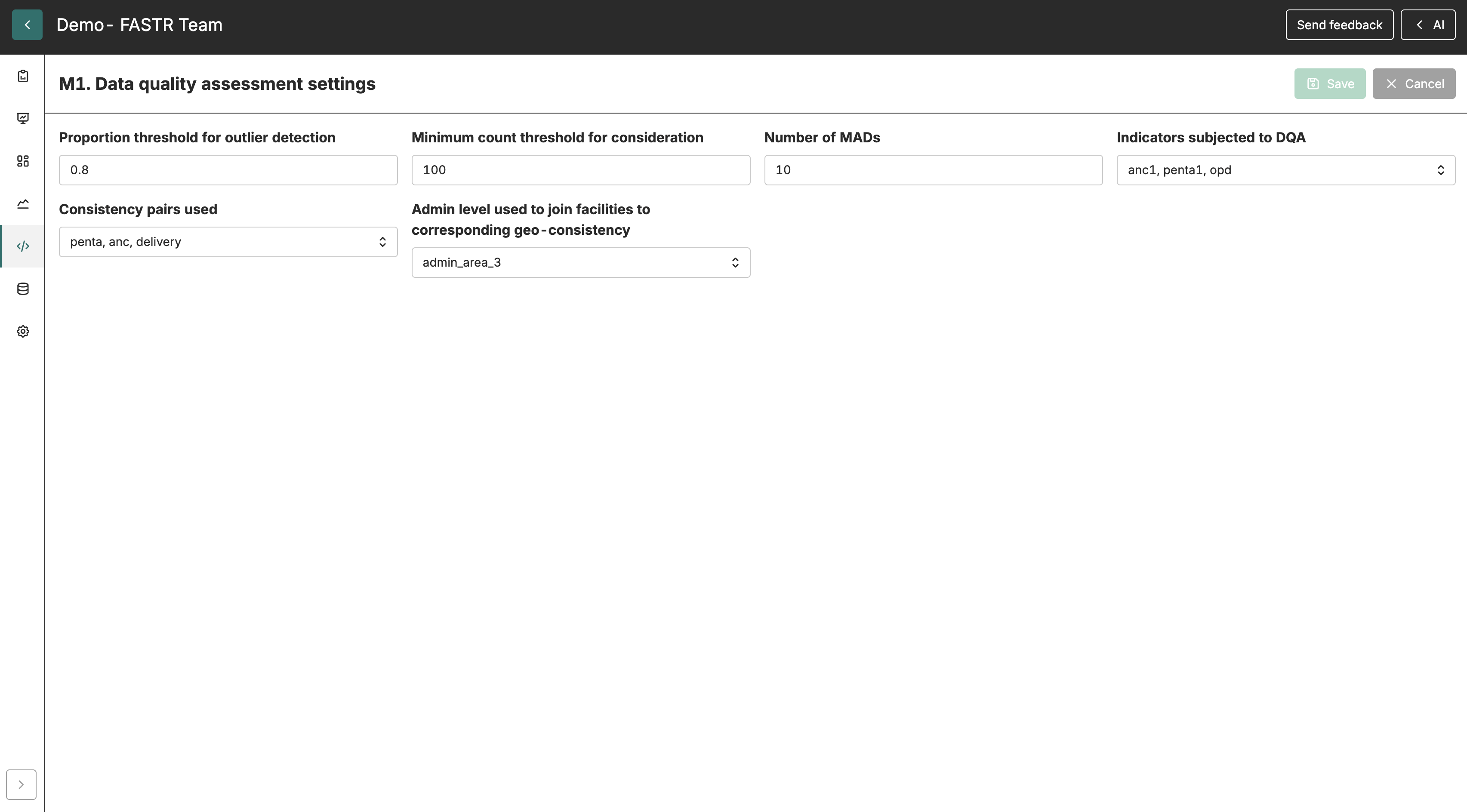
Task: Cancel the settings changes
Action: click(1414, 84)
